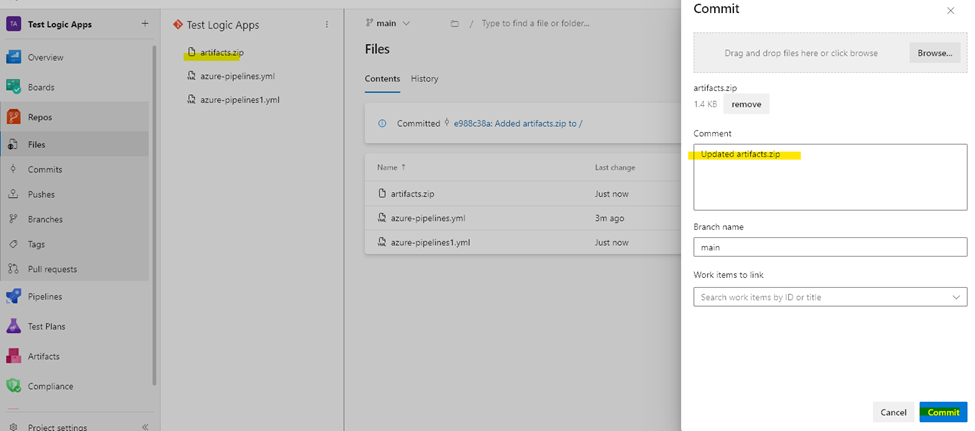This screenshot has width=975, height=431.
Task: Click the info icon beside Committed message
Action: (x=382, y=123)
